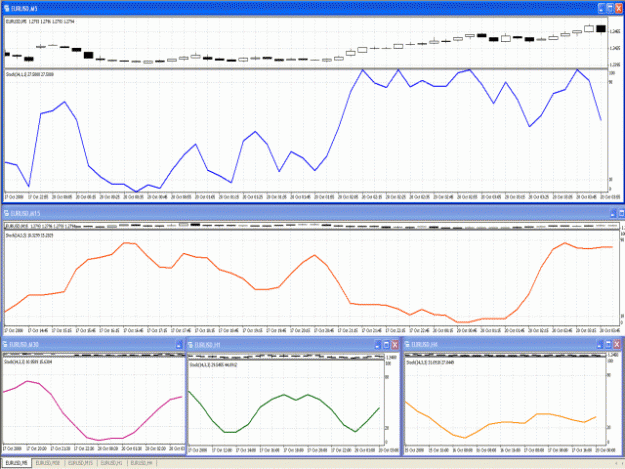Maximize the EURUSD,H1 chart window
The height and width of the screenshot is (469, 625).
click(386, 345)
